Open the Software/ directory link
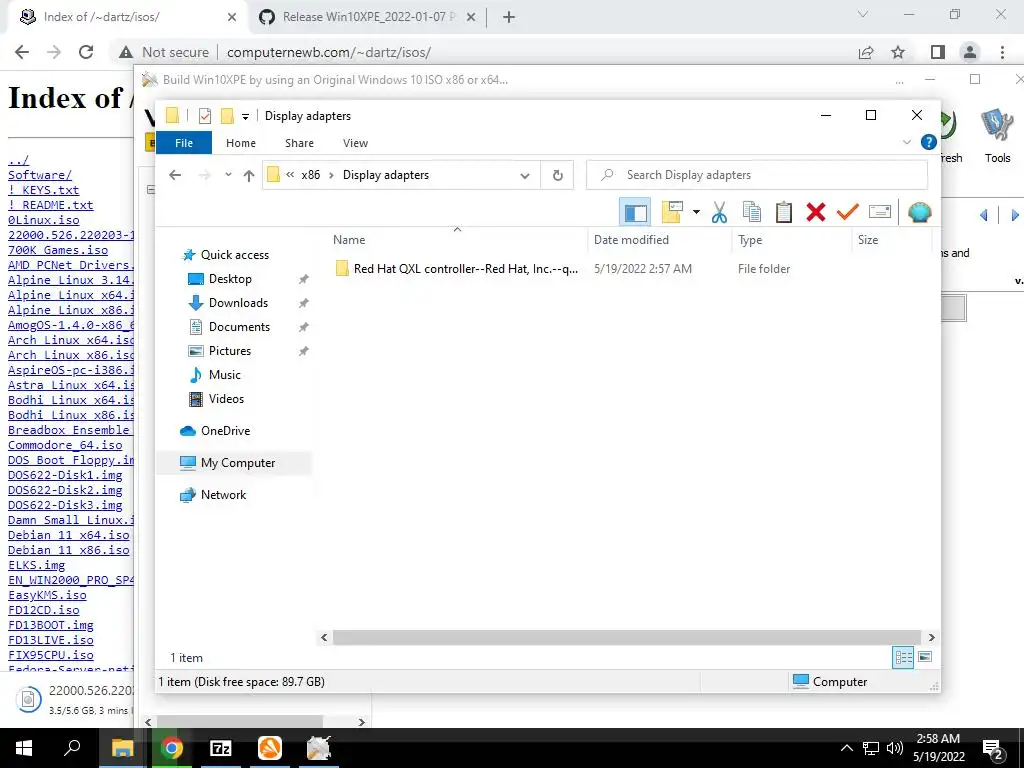This screenshot has height=768, width=1024. [x=40, y=175]
